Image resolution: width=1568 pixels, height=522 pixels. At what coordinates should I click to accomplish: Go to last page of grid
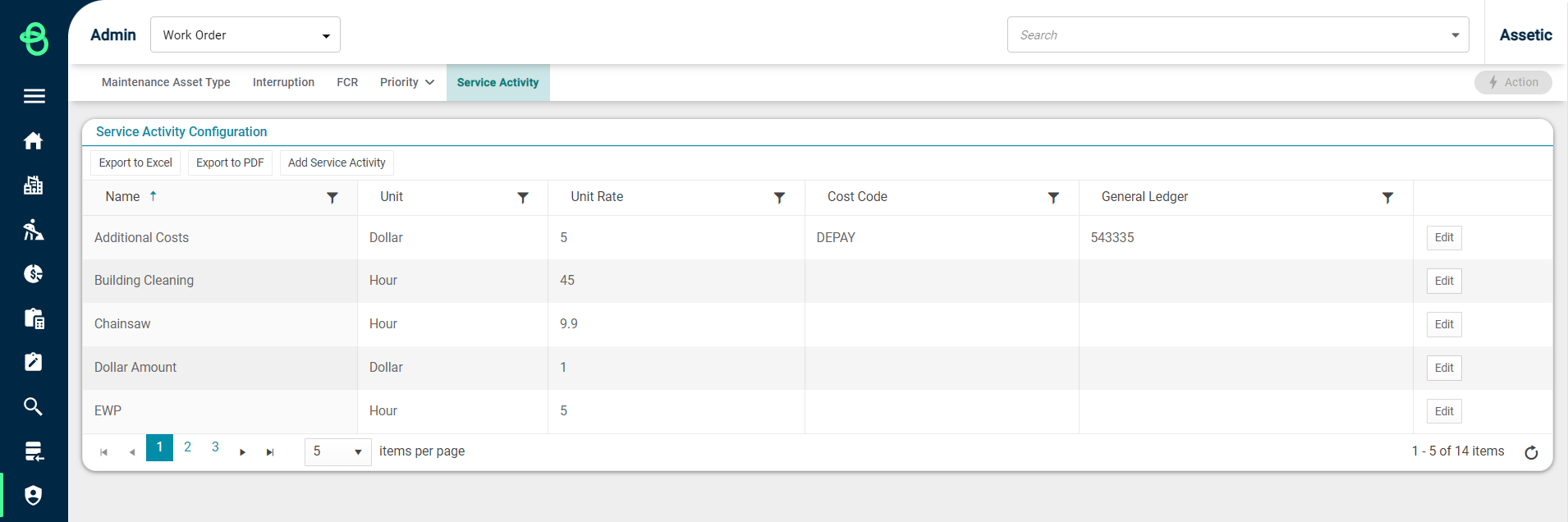click(270, 452)
